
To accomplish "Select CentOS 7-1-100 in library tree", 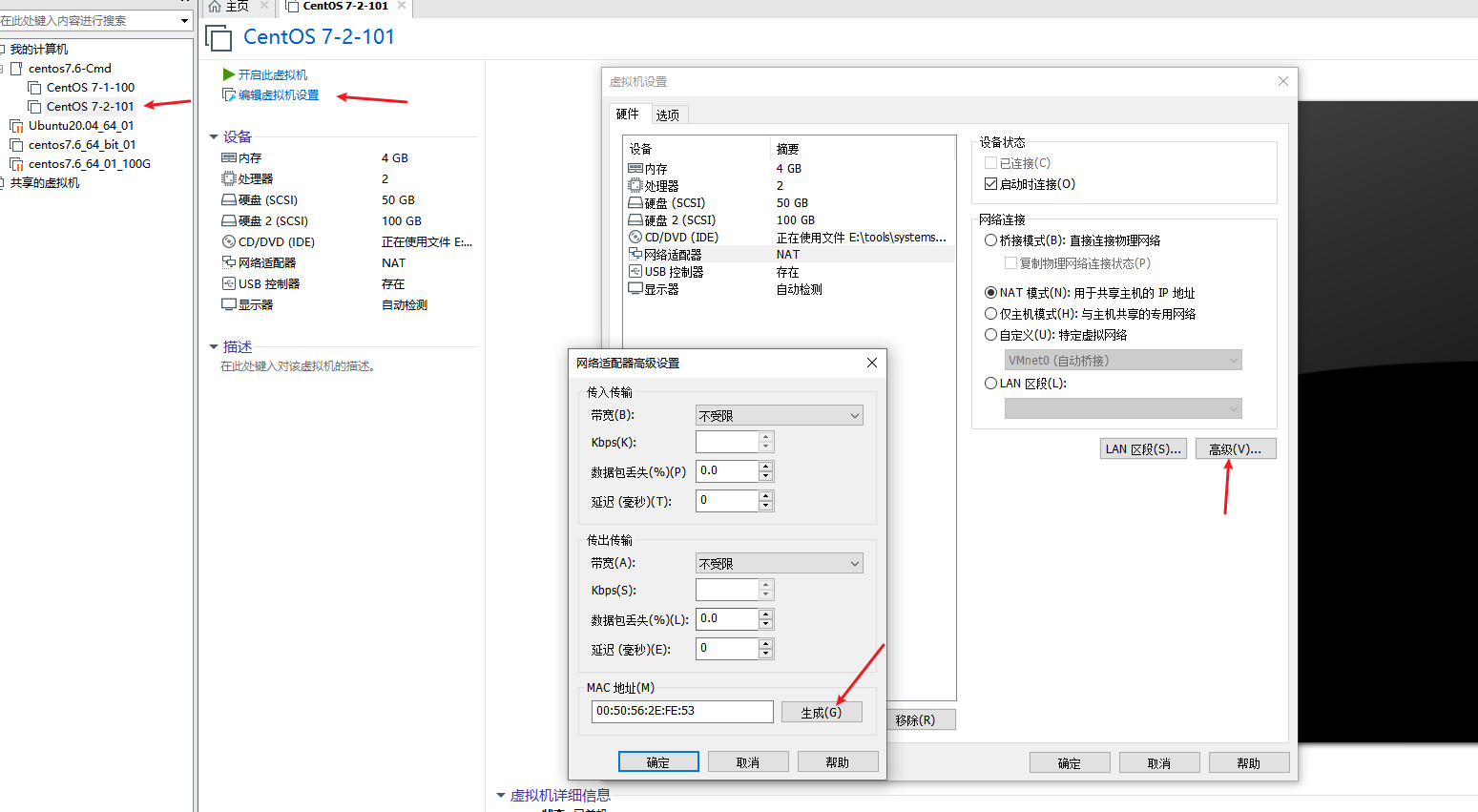I will point(91,87).
